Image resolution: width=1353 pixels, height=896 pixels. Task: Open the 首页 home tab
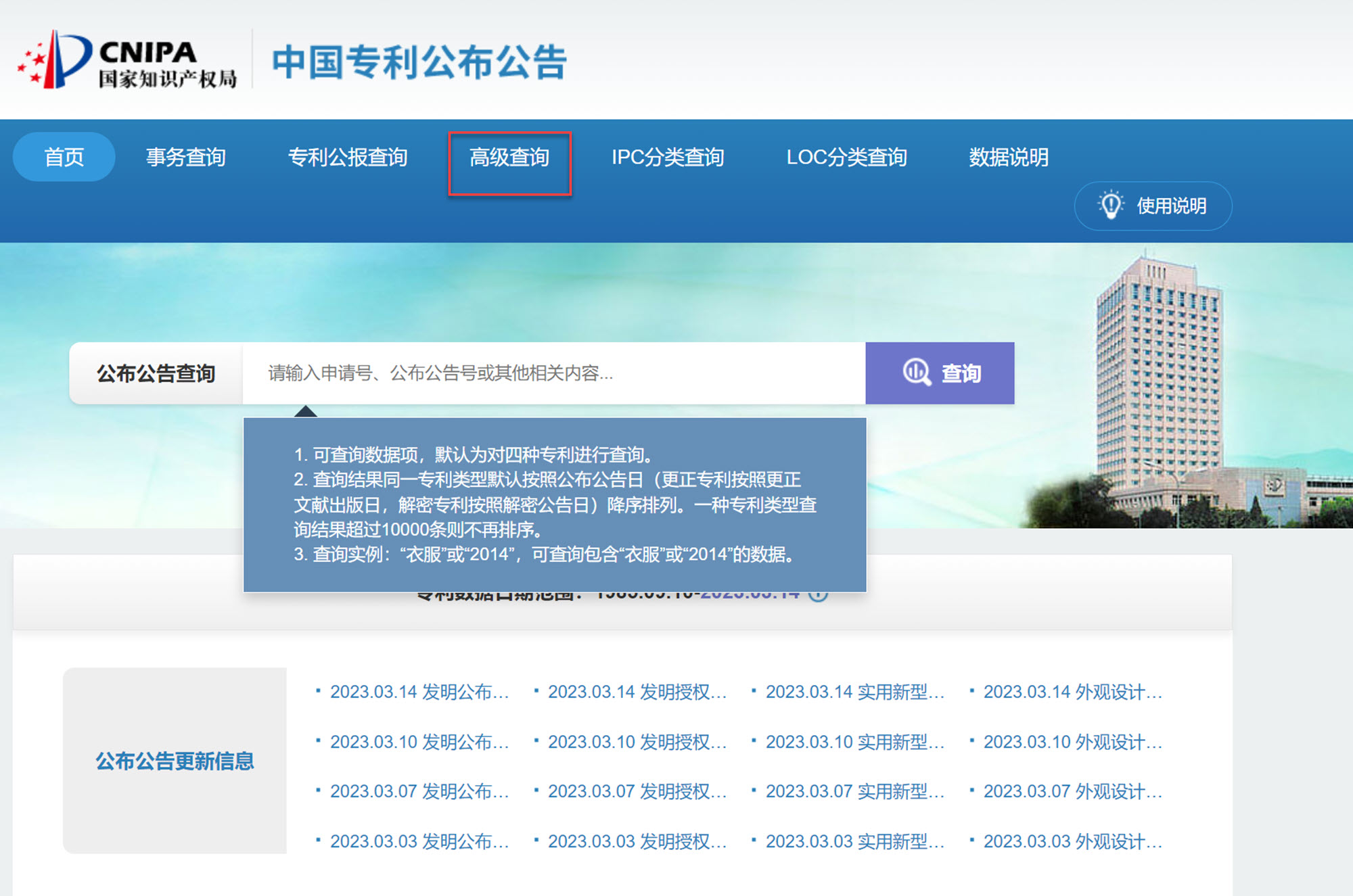point(64,157)
